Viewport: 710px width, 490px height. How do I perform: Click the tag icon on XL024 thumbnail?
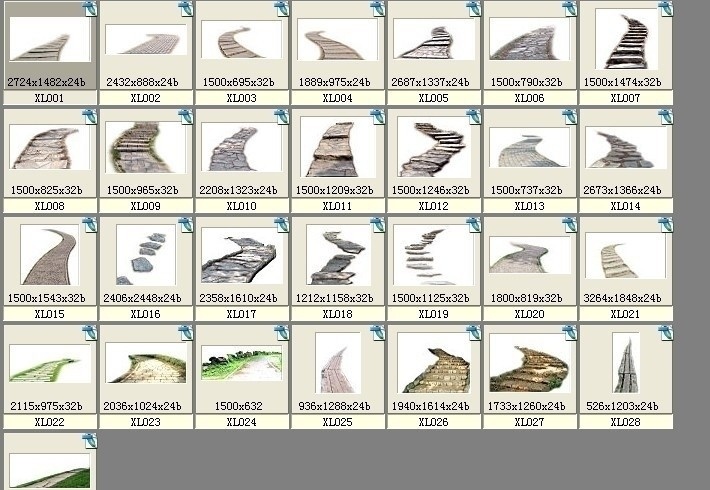(282, 332)
